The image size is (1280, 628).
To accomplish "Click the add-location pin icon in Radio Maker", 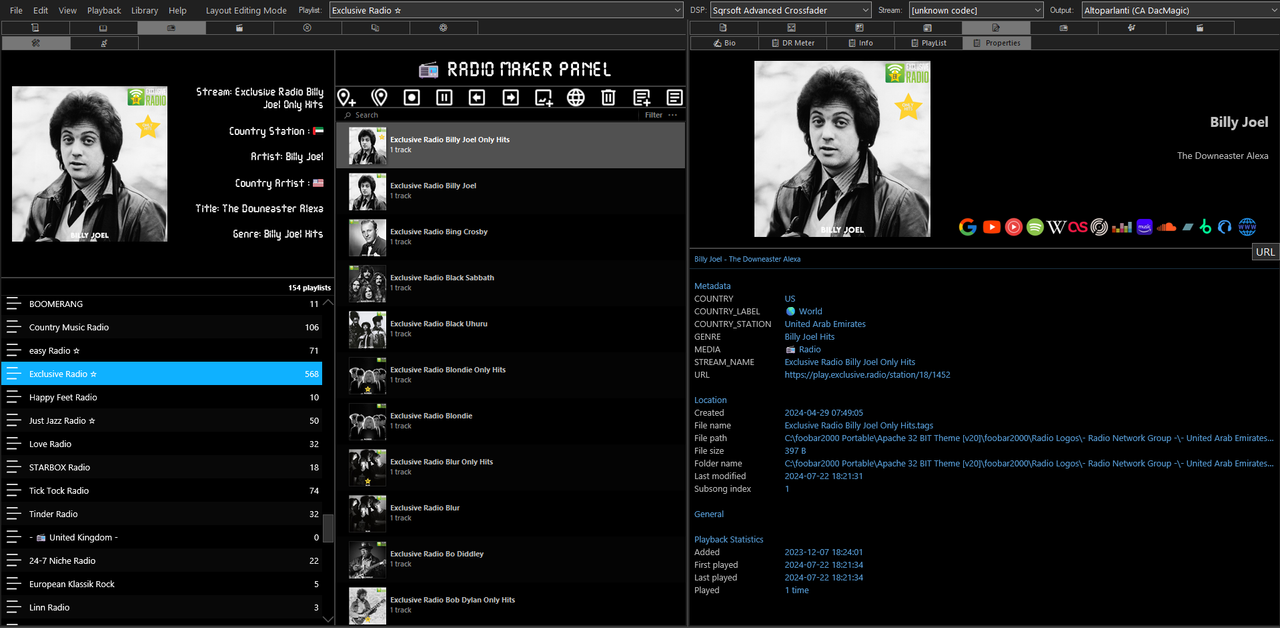I will (x=346, y=97).
